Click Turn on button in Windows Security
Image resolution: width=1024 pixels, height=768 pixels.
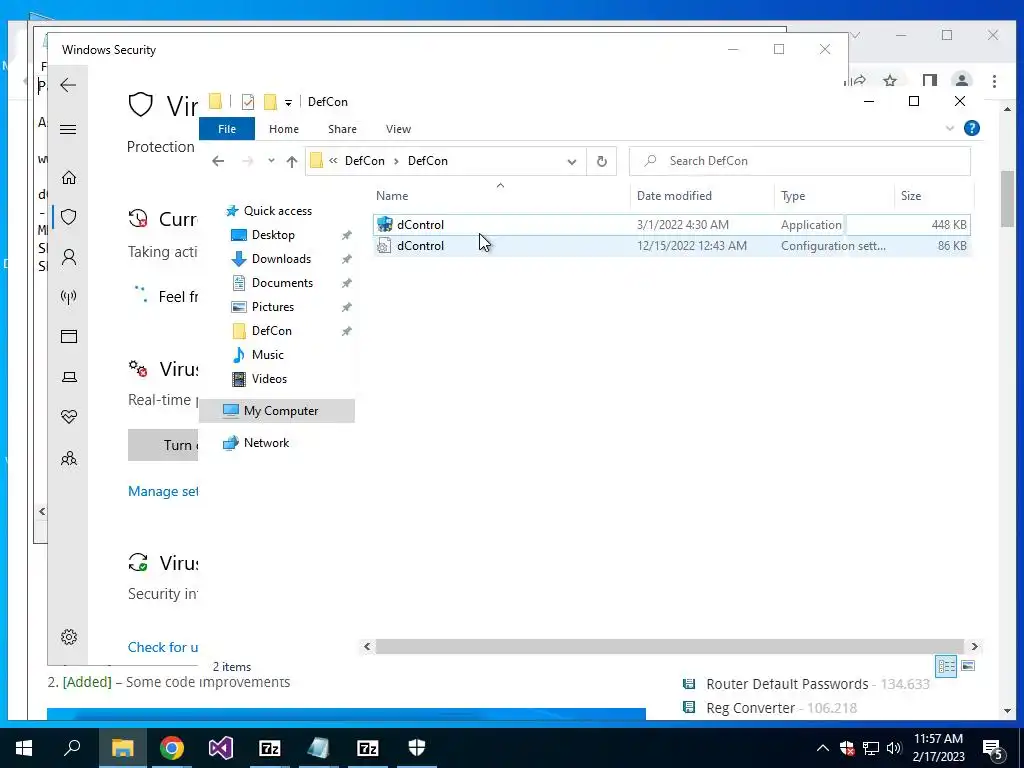coord(163,445)
